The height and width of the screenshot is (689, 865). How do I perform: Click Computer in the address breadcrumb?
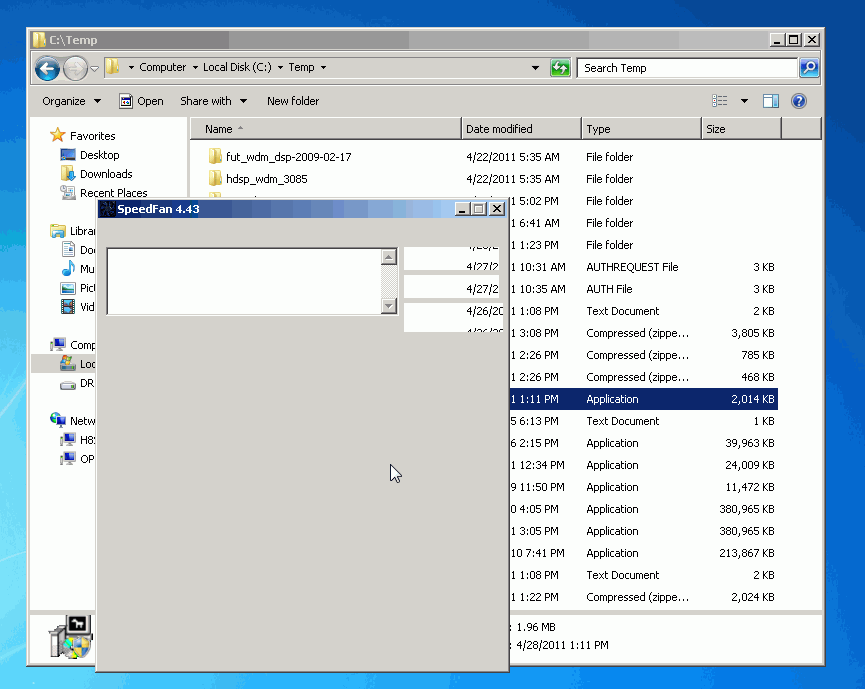(x=162, y=67)
